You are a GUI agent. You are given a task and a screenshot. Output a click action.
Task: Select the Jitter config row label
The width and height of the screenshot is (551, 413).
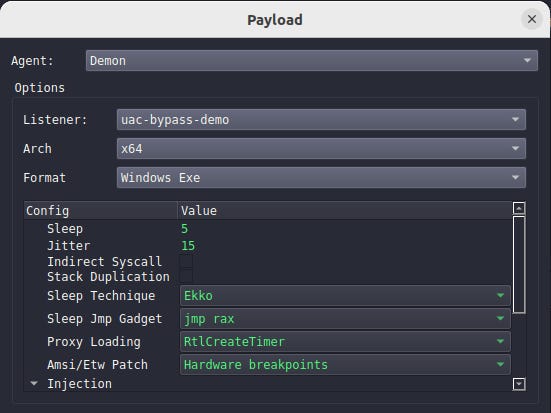pyautogui.click(x=69, y=246)
